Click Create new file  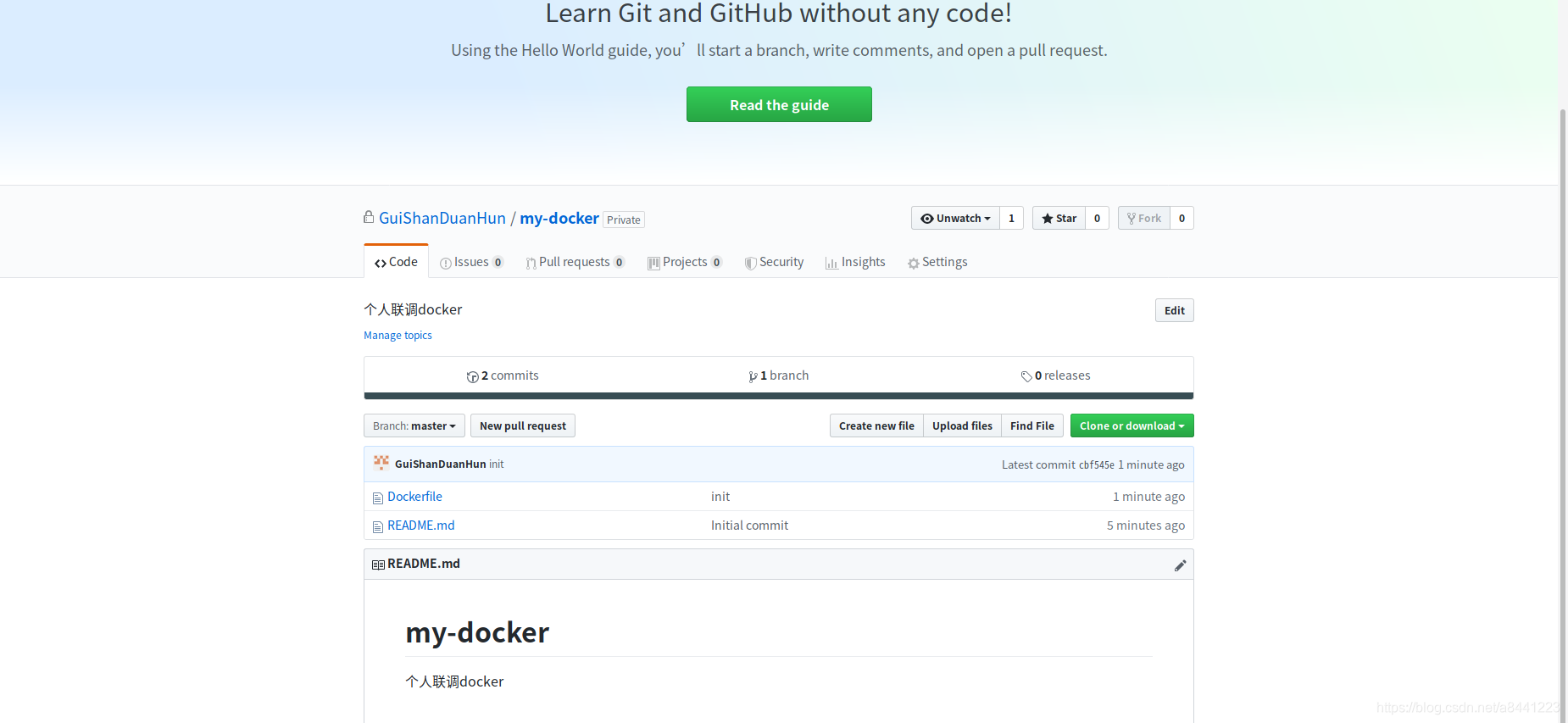(876, 425)
